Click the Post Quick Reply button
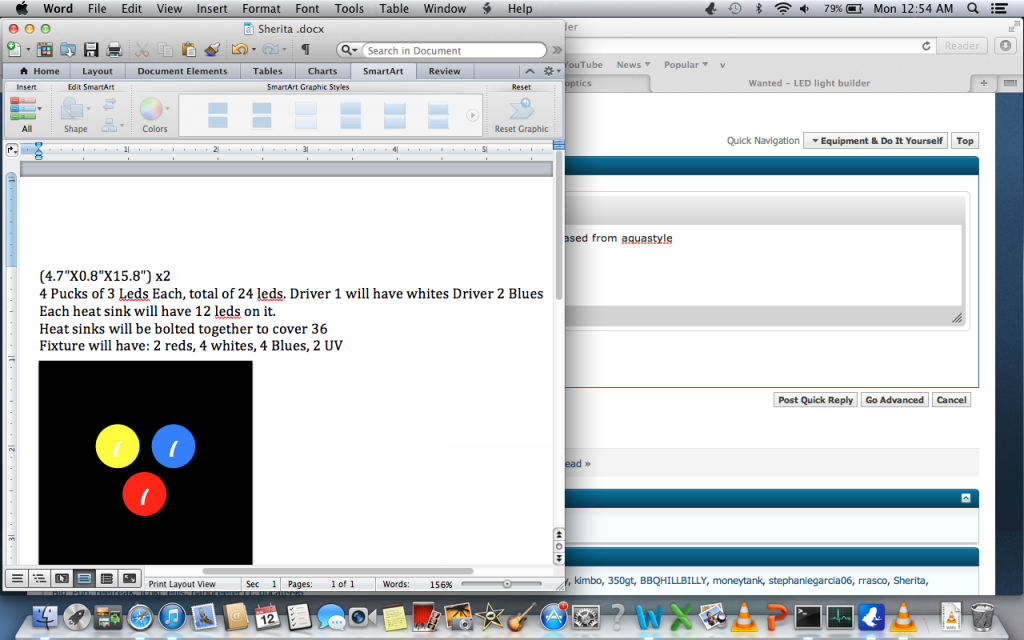This screenshot has height=640, width=1024. 815,400
